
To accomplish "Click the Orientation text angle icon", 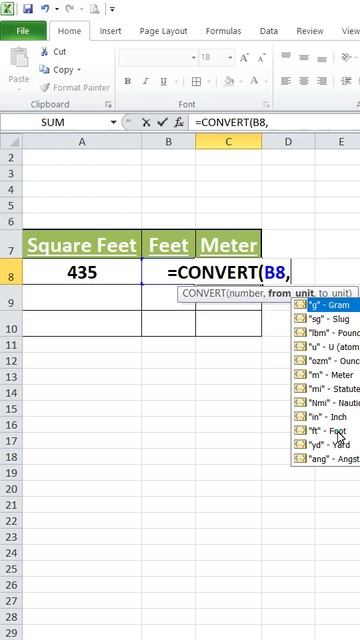I will coord(347,58).
